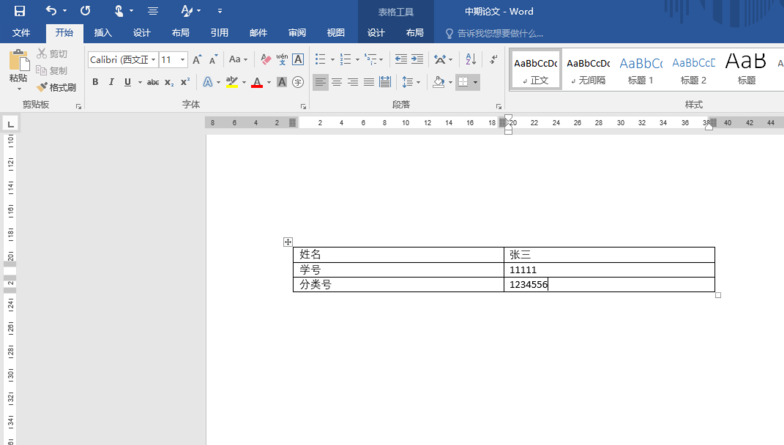784x445 pixels.
Task: Click the clear formatting eraser icon
Action: [265, 60]
